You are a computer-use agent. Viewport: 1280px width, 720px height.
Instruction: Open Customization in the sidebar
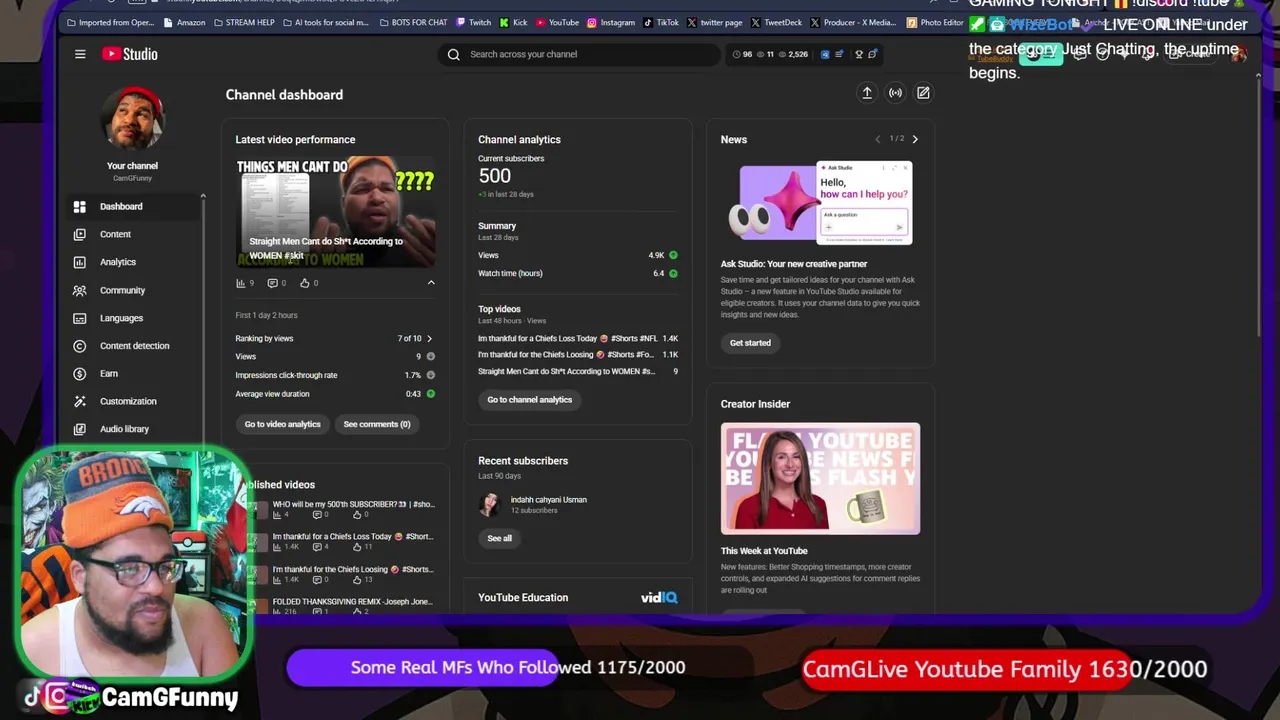coord(134,401)
